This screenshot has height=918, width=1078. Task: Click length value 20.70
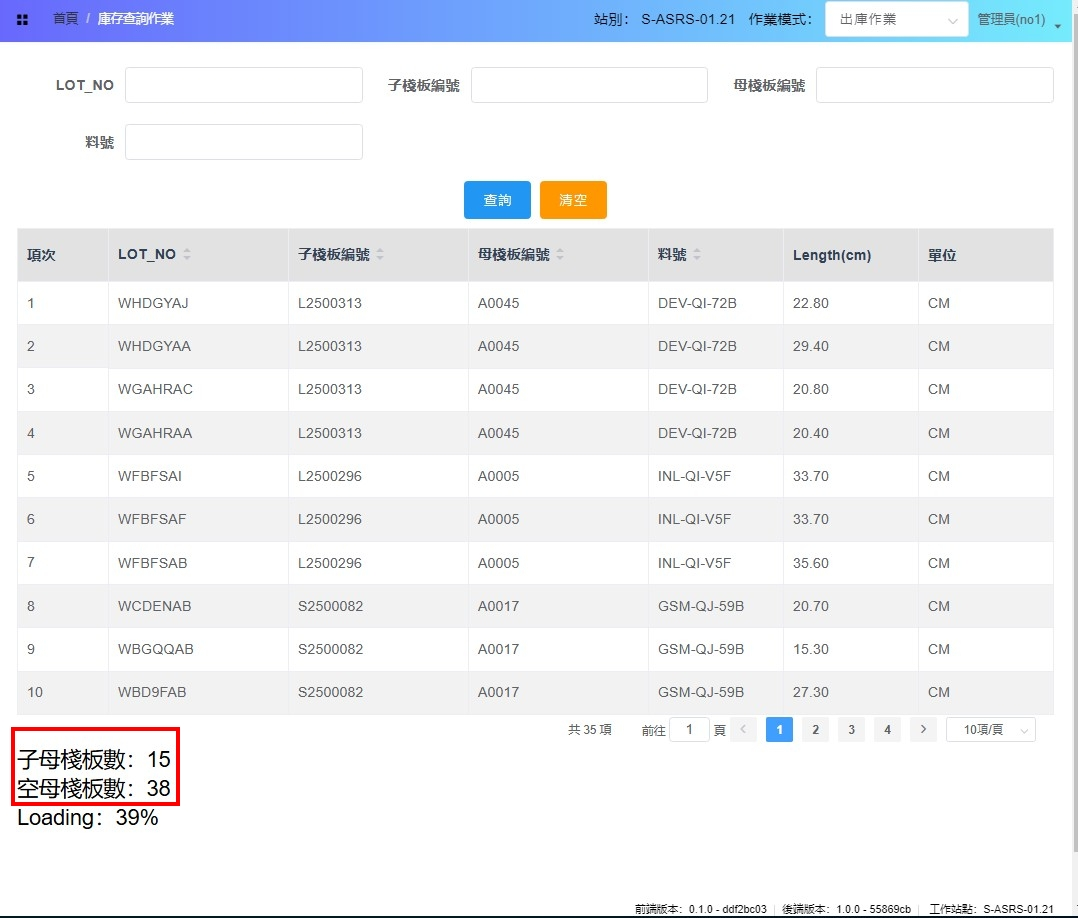pos(811,606)
